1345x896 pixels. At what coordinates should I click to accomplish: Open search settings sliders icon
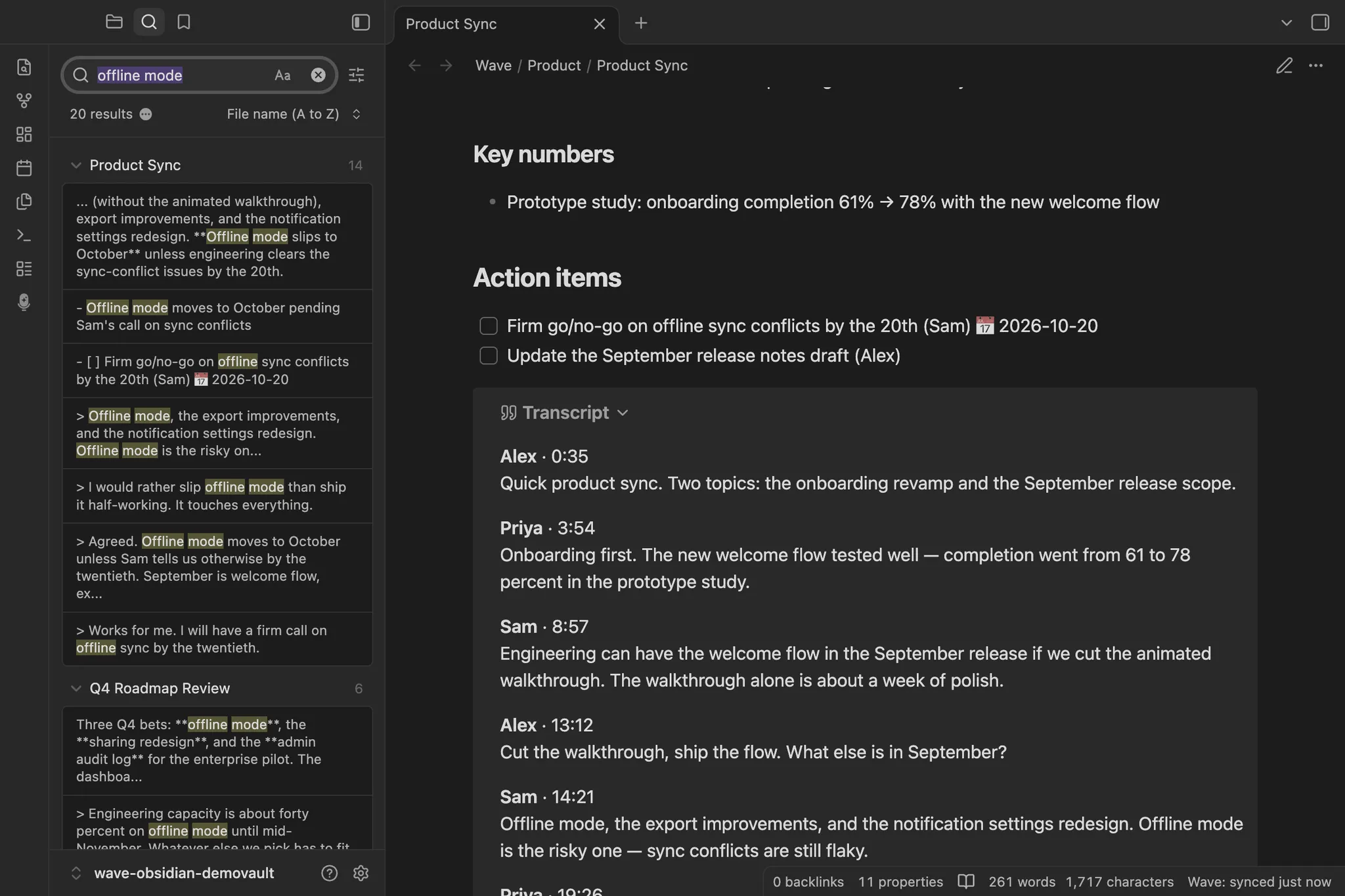click(357, 75)
